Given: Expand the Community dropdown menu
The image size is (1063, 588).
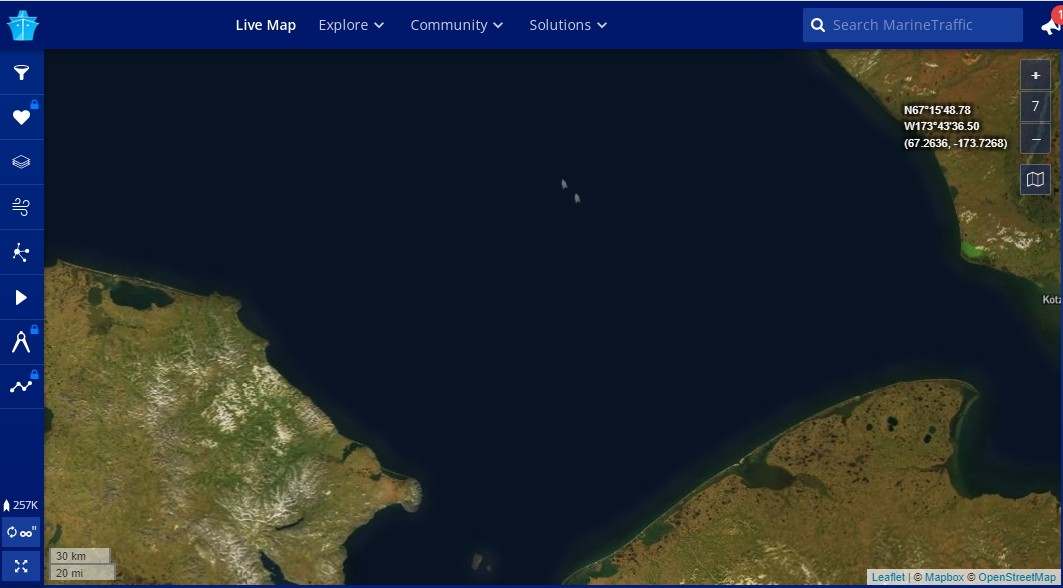Looking at the screenshot, I should [456, 25].
